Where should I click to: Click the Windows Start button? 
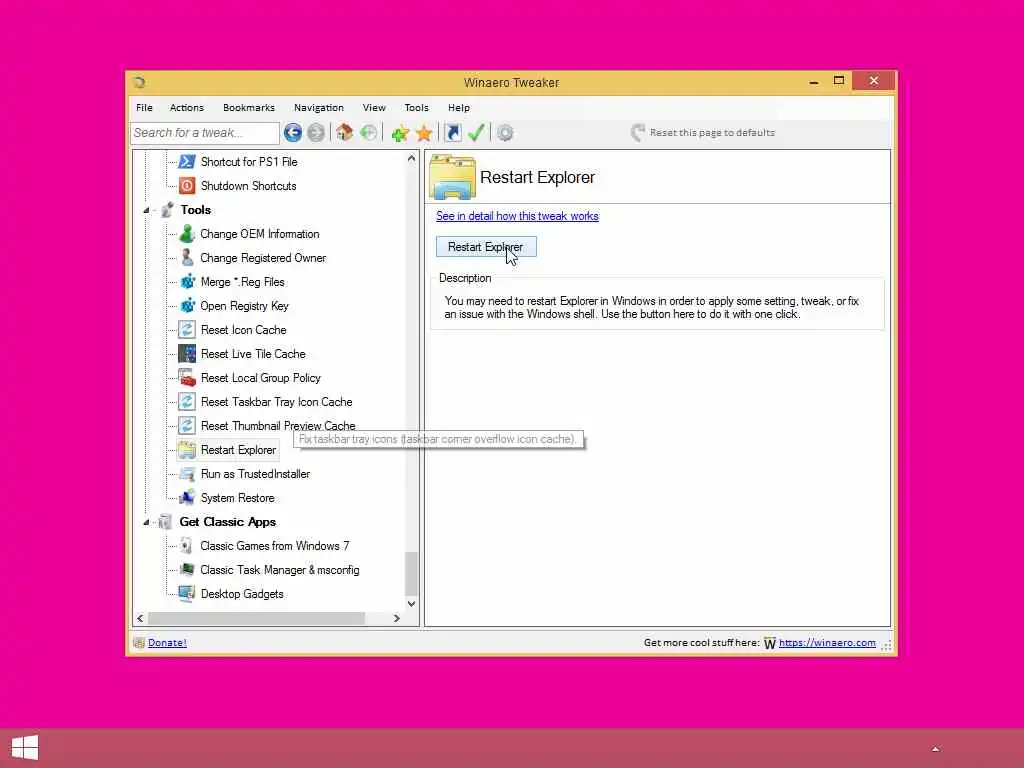pos(25,748)
